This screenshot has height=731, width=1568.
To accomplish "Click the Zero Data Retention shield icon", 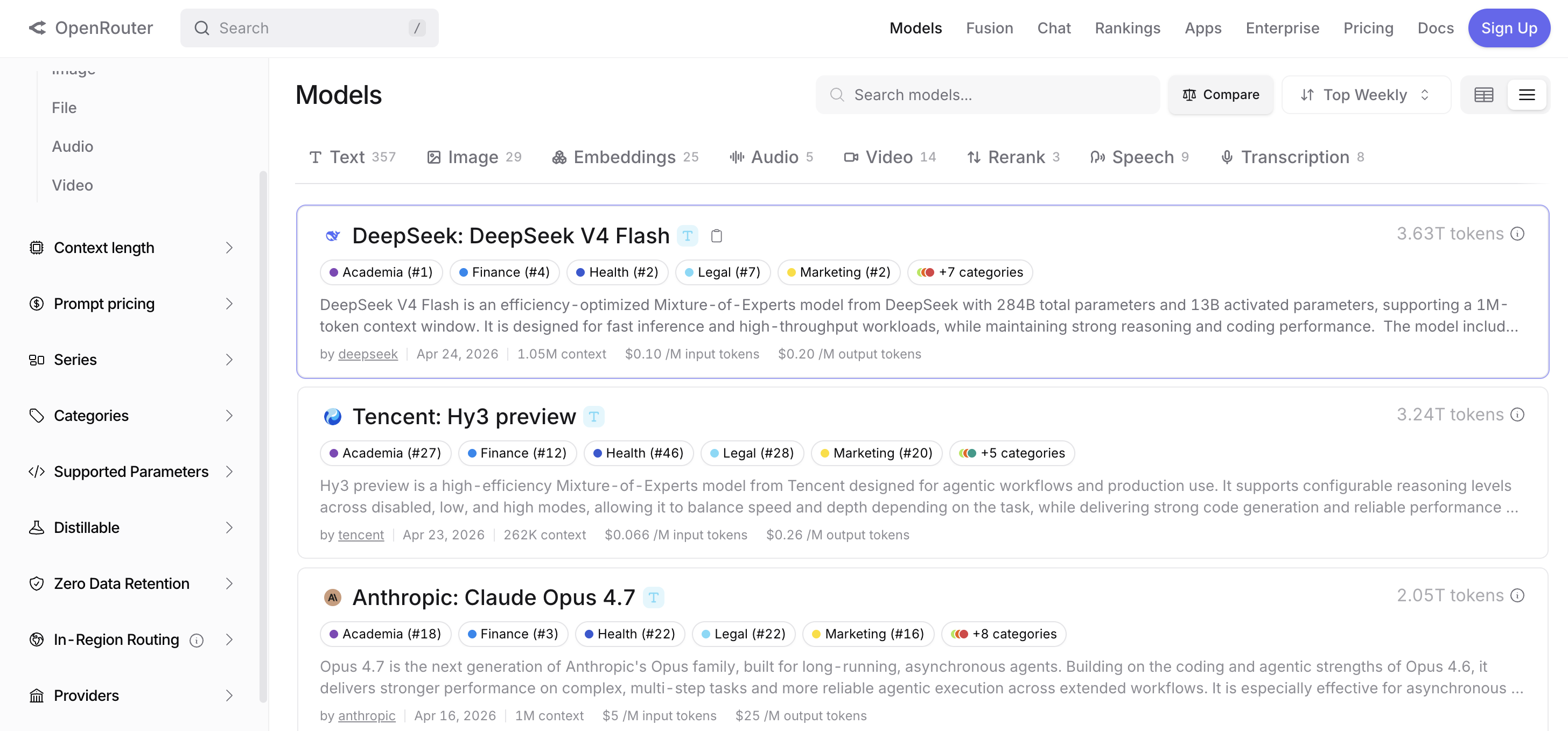I will click(x=37, y=584).
